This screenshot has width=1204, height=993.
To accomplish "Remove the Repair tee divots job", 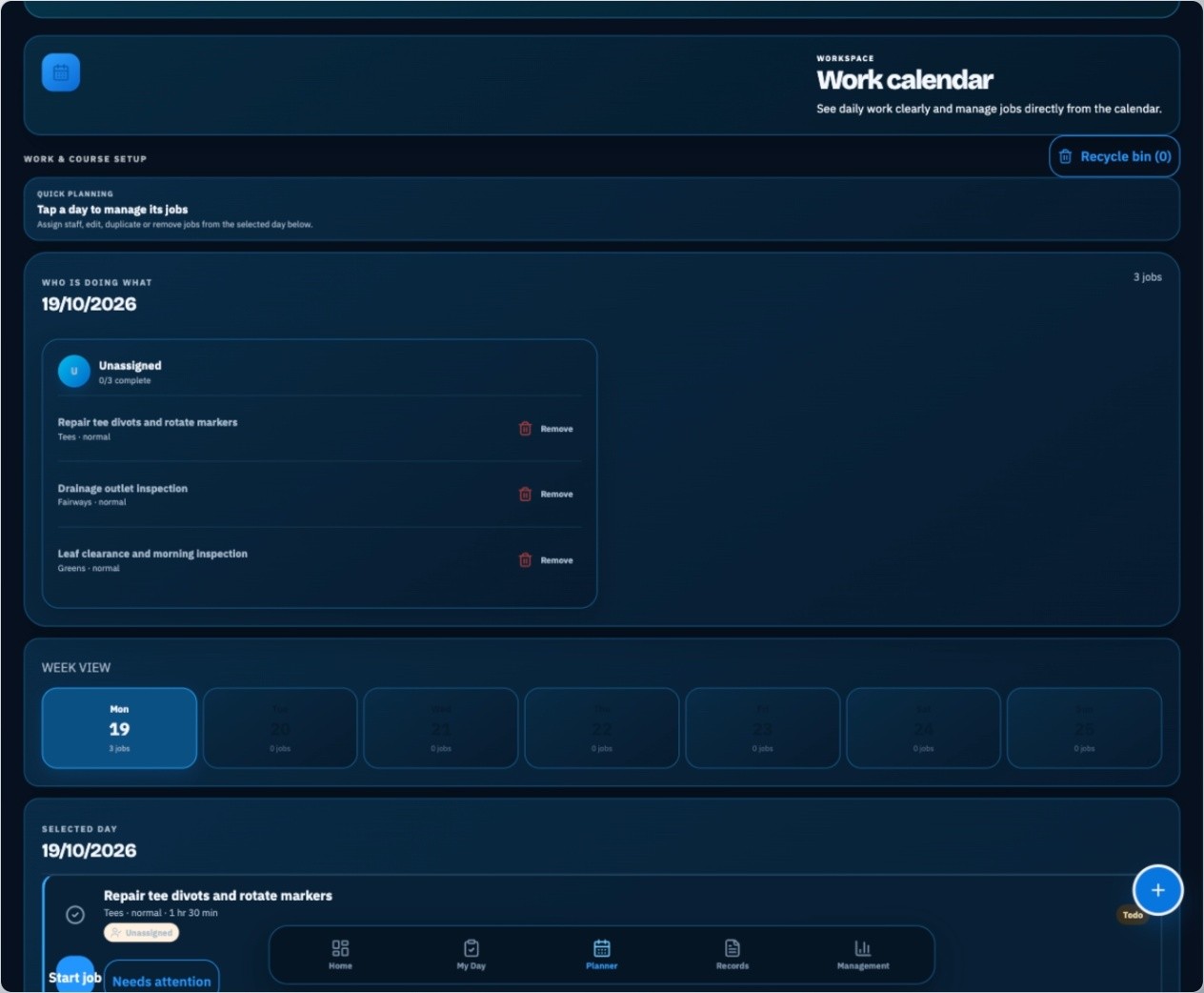I will pos(546,429).
